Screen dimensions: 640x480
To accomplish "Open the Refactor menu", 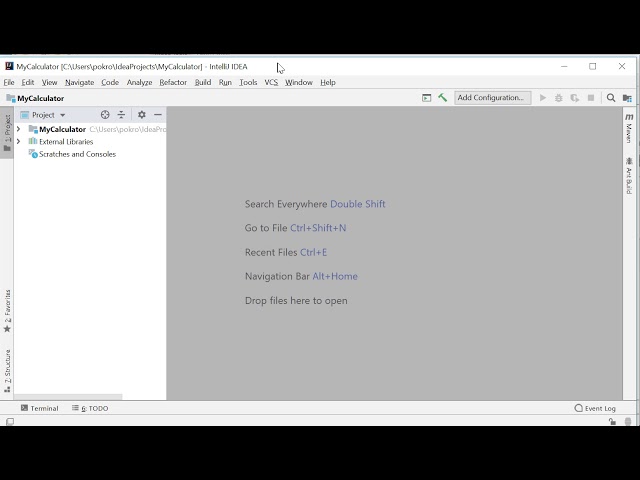I will click(173, 82).
